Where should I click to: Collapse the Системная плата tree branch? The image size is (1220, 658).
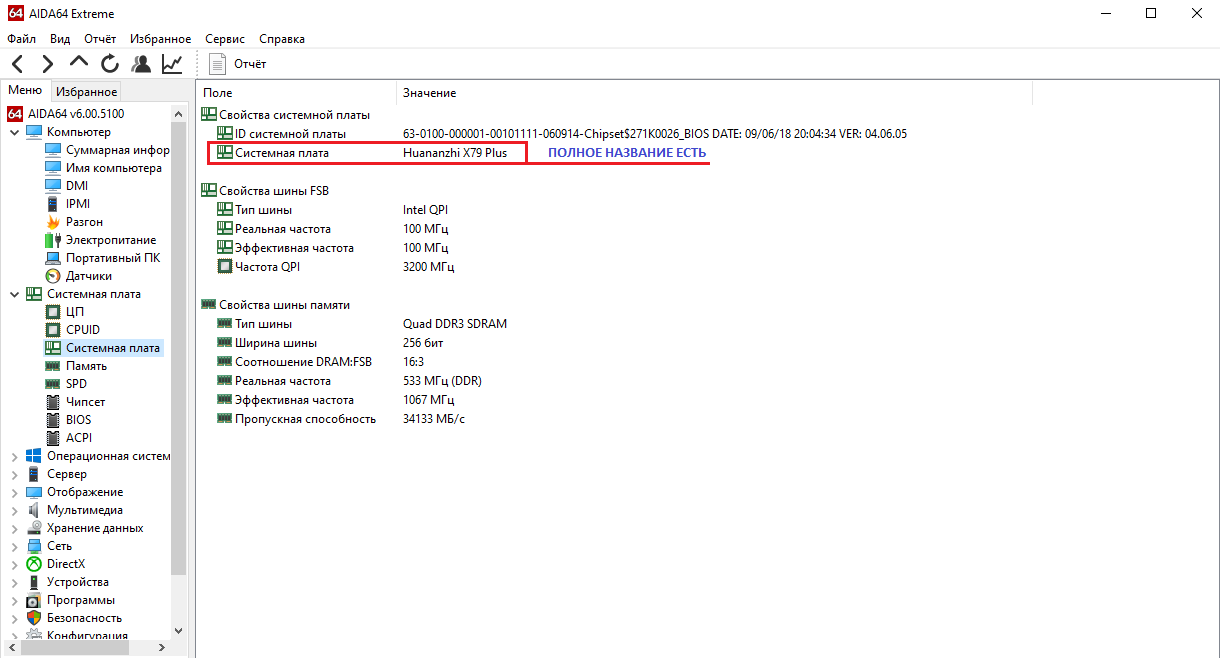click(14, 294)
